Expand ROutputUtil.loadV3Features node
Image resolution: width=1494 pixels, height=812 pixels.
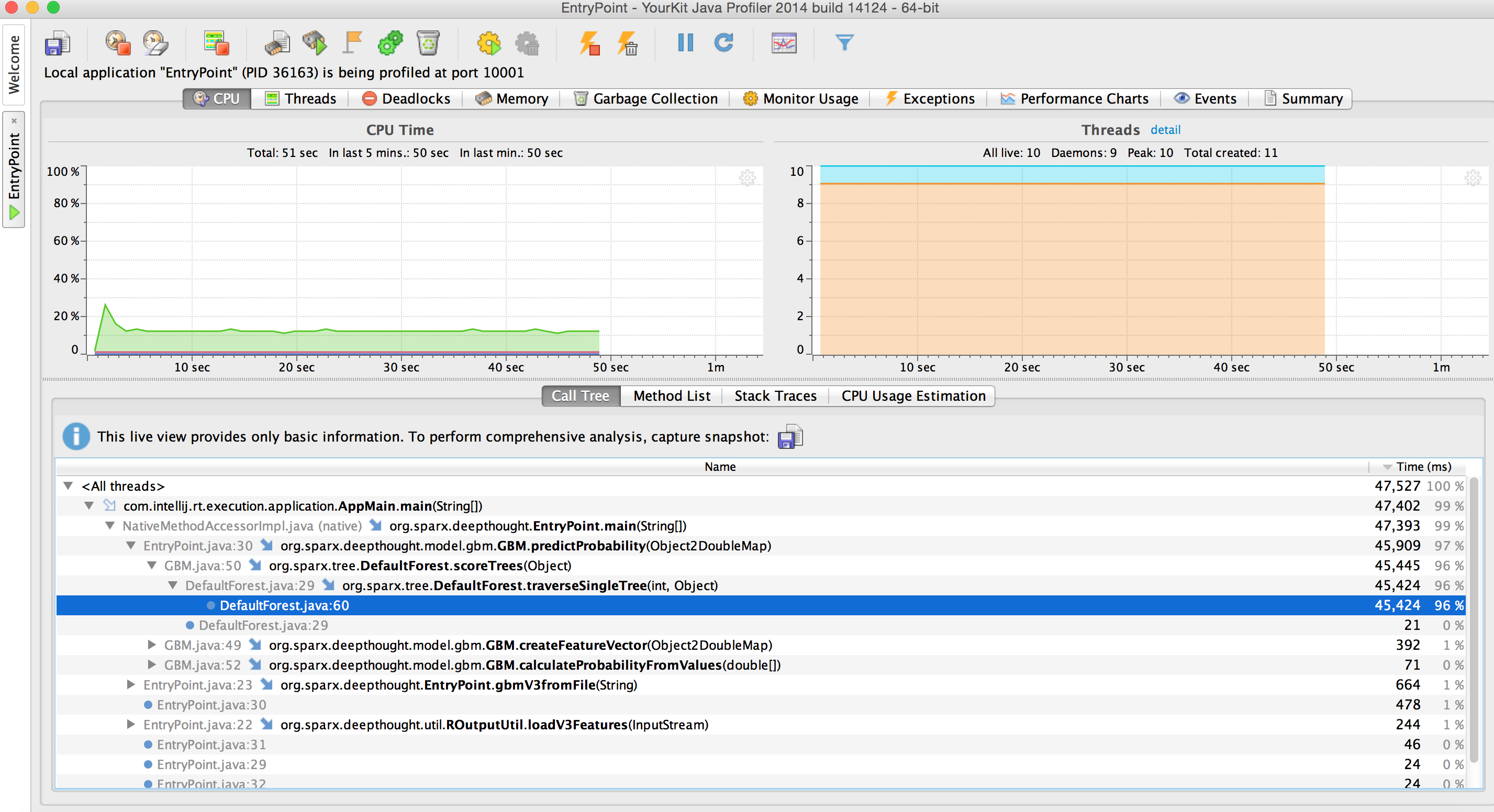(x=130, y=725)
